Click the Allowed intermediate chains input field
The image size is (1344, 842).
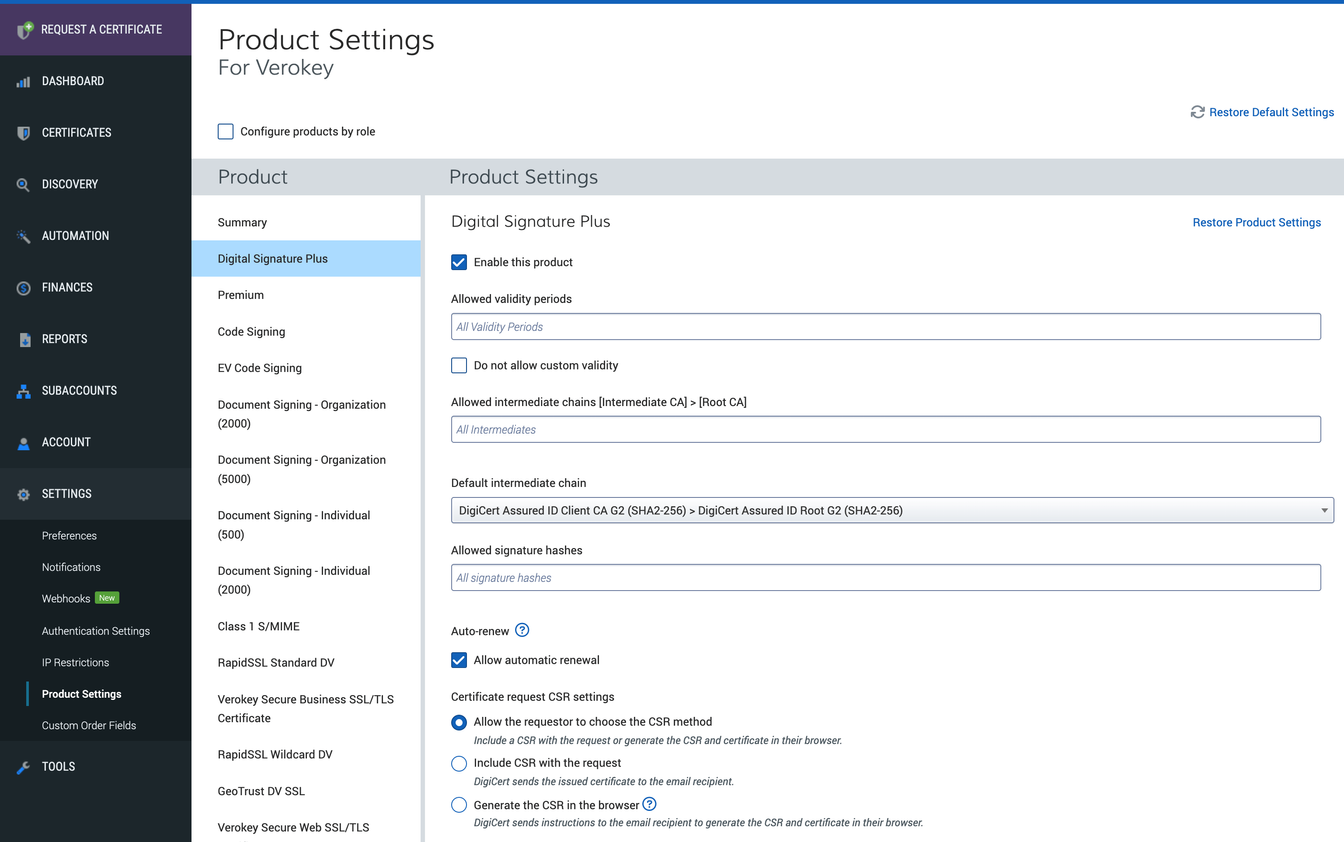point(886,429)
